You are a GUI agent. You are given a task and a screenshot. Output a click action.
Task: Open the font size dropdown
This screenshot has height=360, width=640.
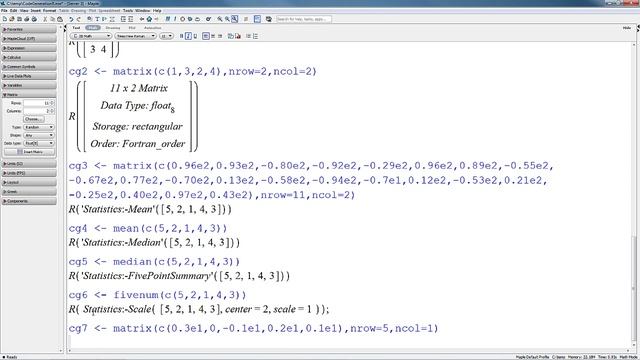[166, 36]
